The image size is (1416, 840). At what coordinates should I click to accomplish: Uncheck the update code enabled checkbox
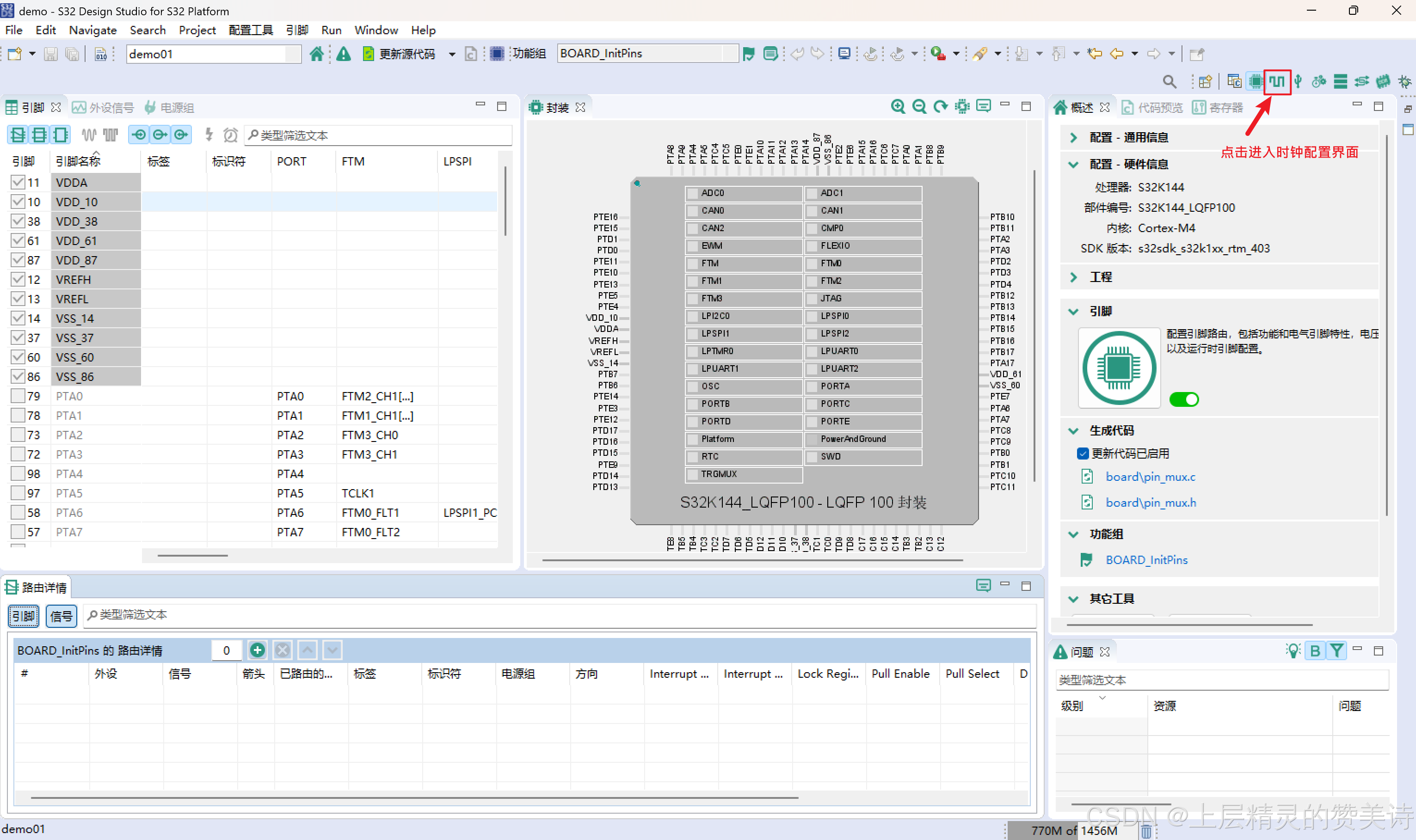[x=1083, y=454]
